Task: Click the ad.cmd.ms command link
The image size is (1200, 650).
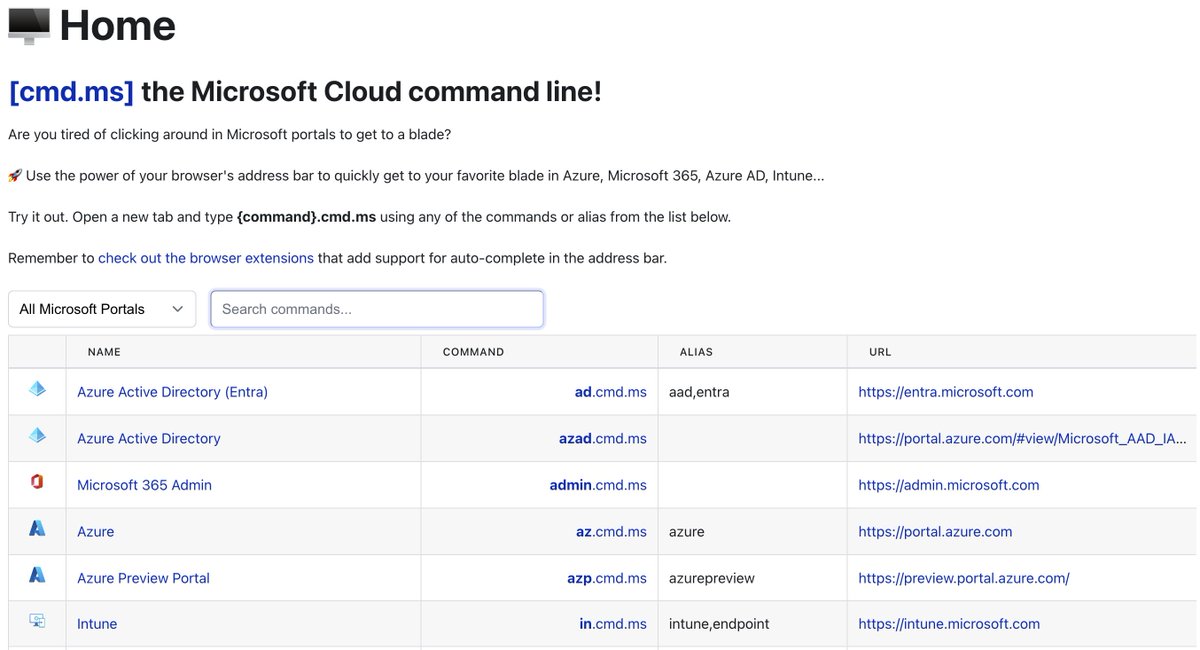Action: click(611, 392)
